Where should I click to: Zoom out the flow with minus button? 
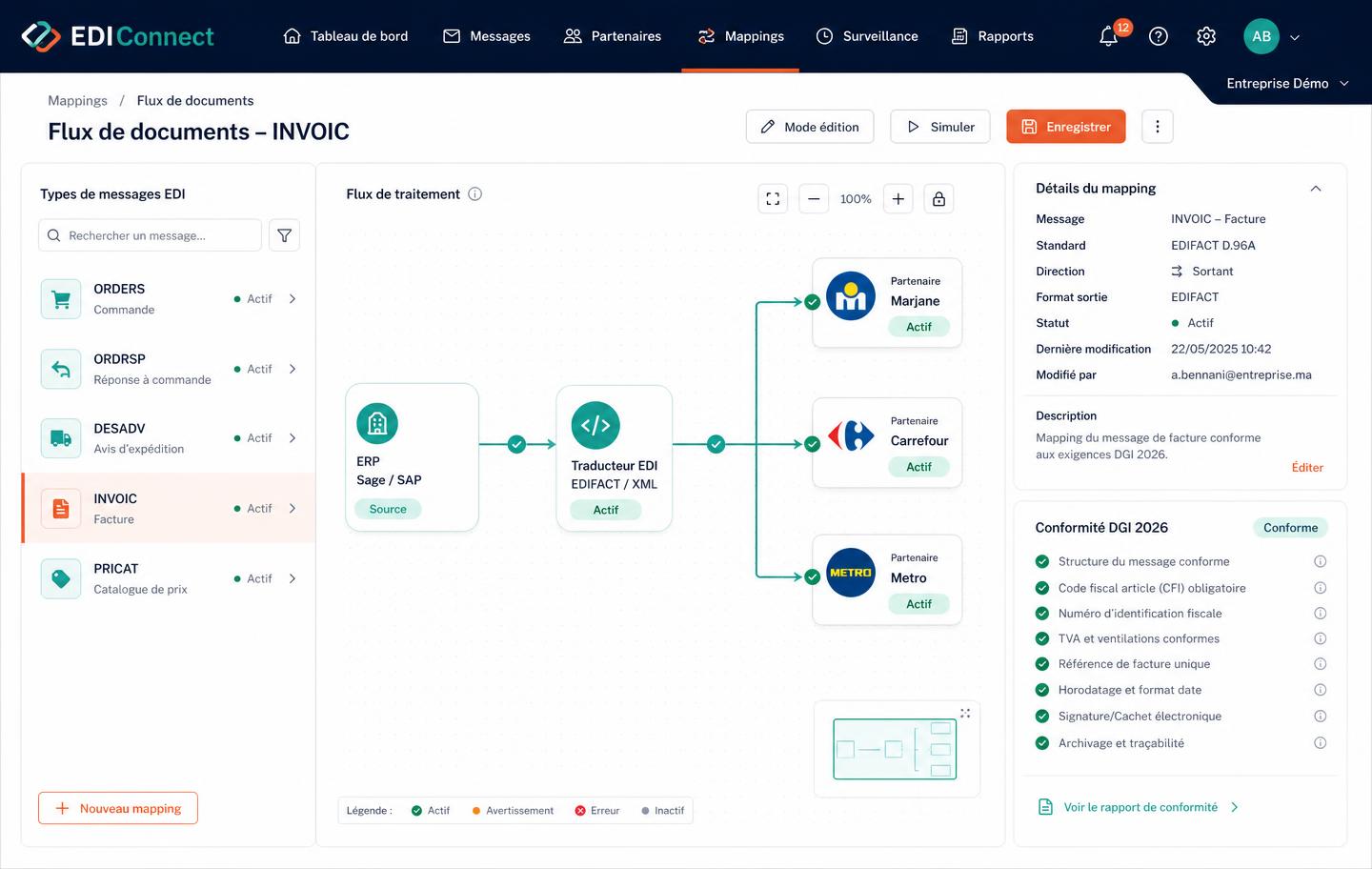[x=814, y=199]
